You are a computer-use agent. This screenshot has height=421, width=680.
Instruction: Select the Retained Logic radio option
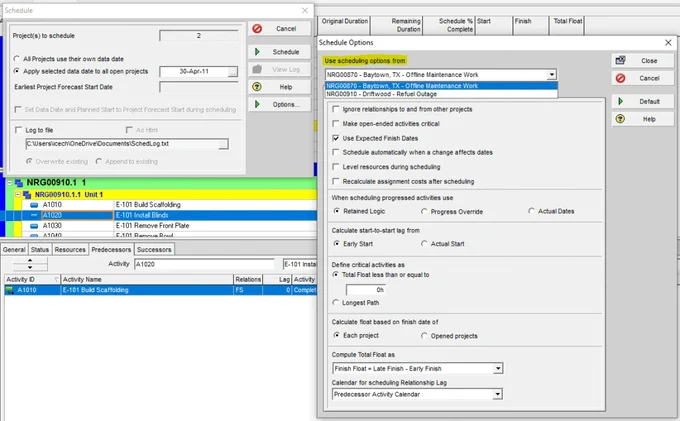pyautogui.click(x=337, y=211)
